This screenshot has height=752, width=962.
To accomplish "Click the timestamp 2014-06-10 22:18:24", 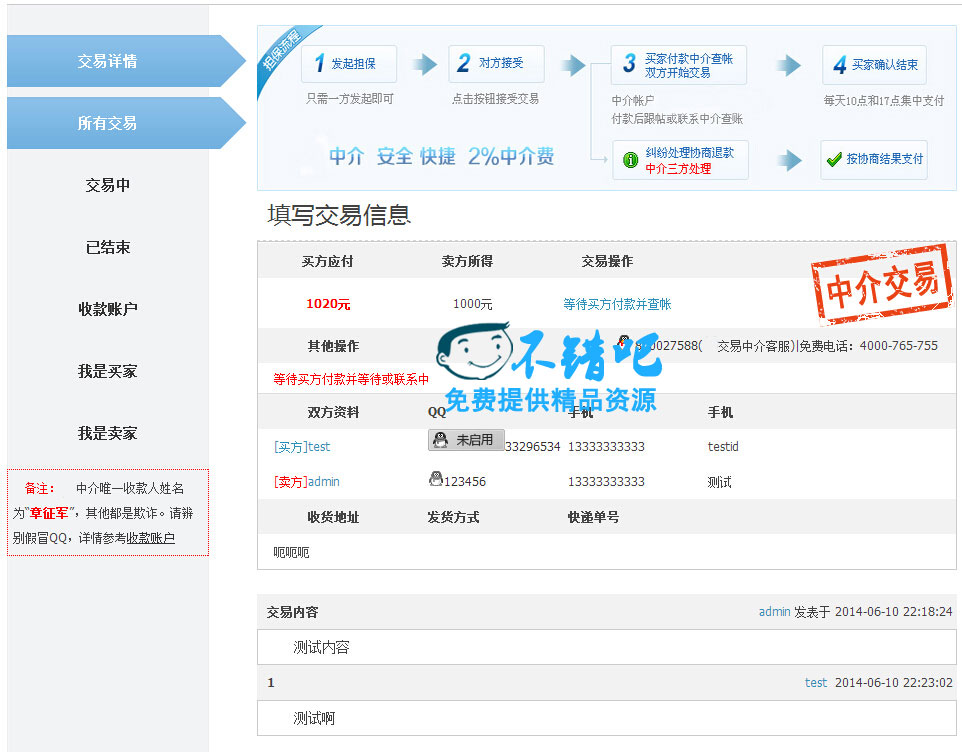I will [x=894, y=612].
